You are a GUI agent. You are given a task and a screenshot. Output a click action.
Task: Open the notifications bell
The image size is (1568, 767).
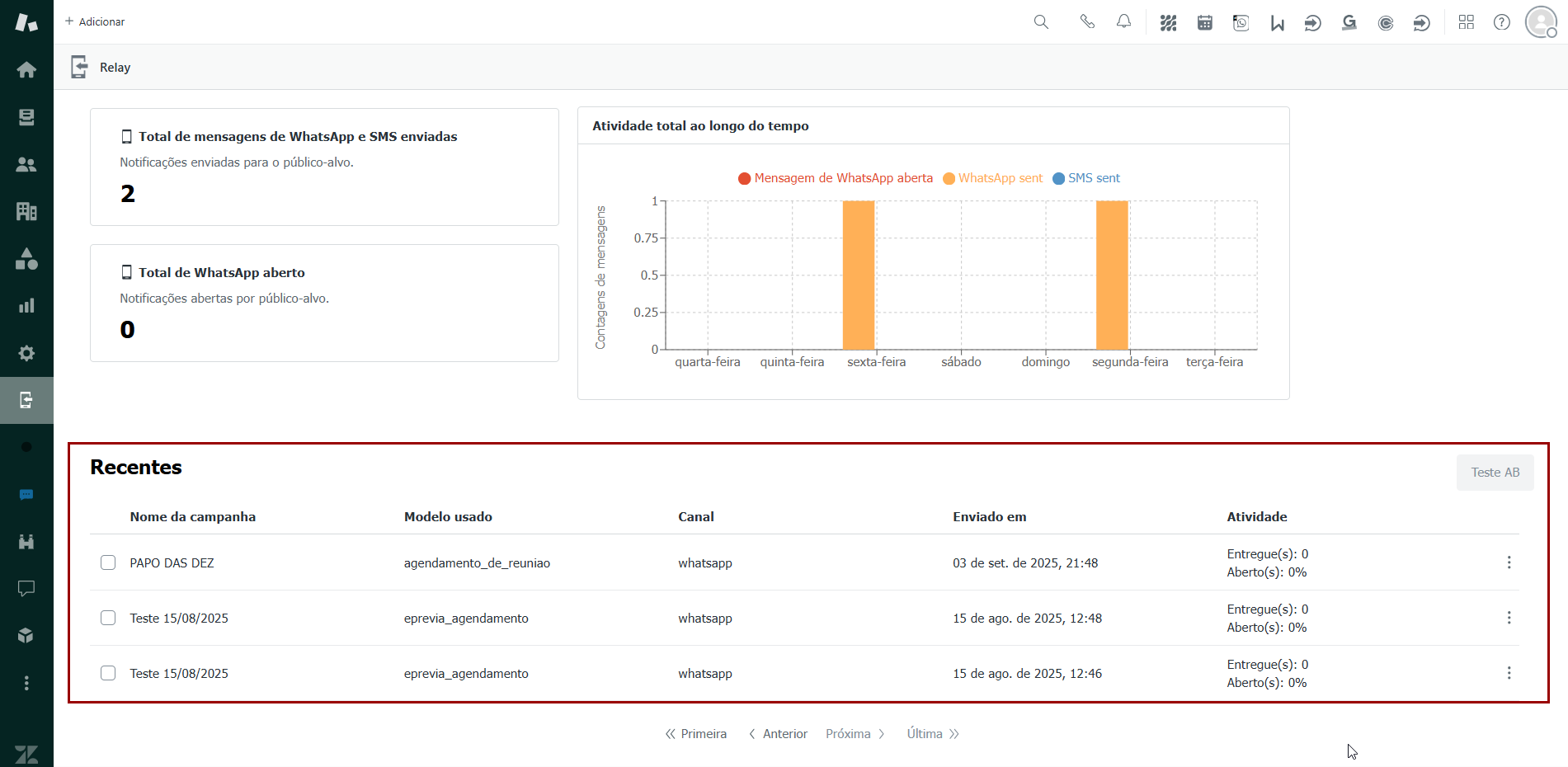pyautogui.click(x=1123, y=22)
